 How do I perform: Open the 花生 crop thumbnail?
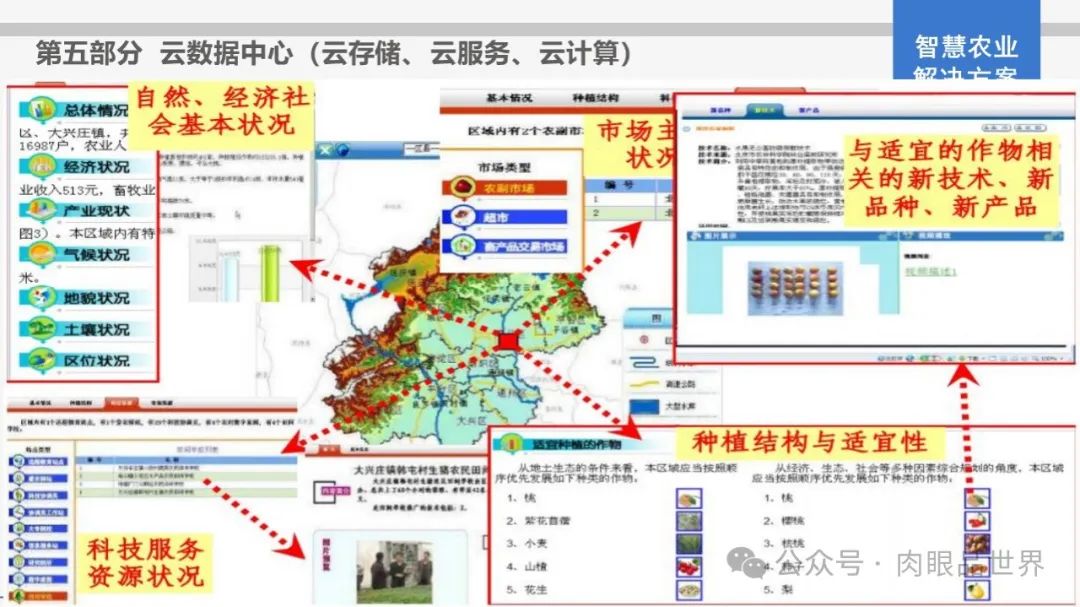[x=689, y=590]
